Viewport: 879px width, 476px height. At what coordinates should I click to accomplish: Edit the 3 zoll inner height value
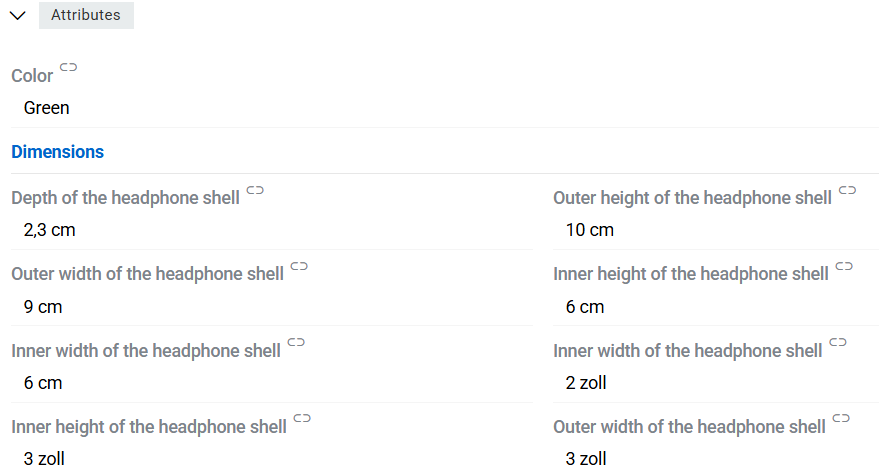pyautogui.click(x=44, y=459)
